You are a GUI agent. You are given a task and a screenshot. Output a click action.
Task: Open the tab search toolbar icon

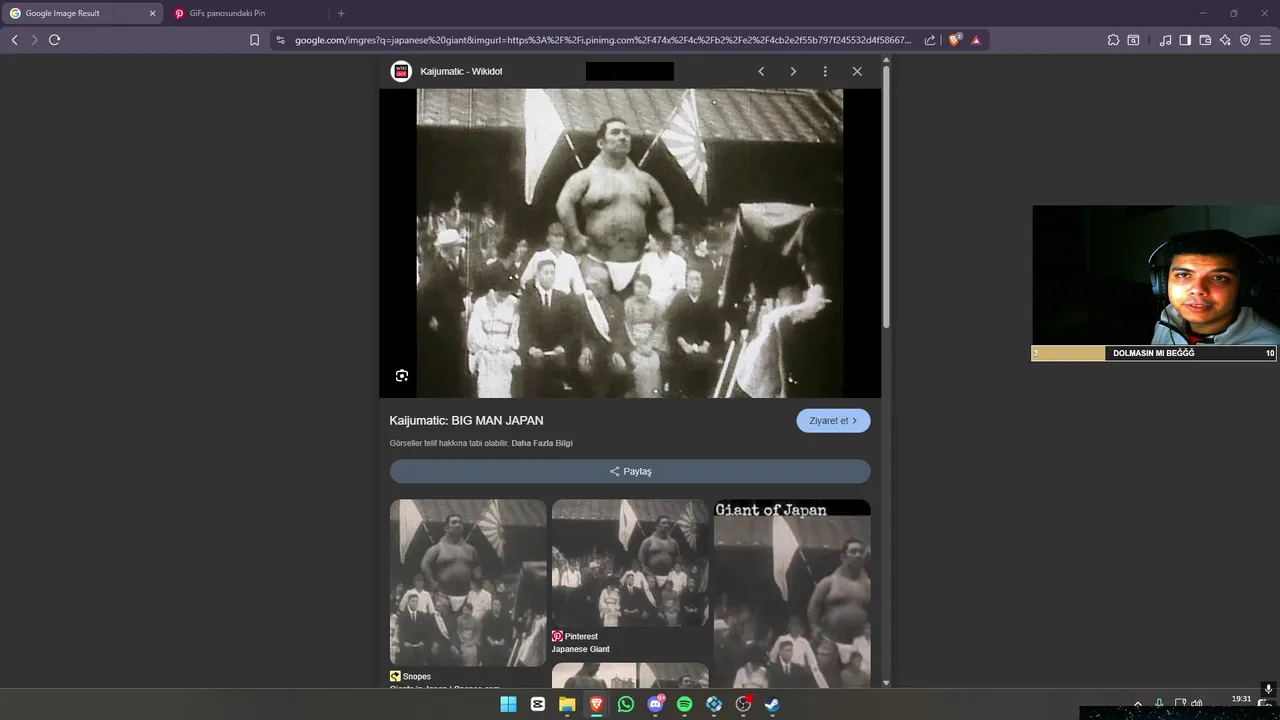[1133, 40]
